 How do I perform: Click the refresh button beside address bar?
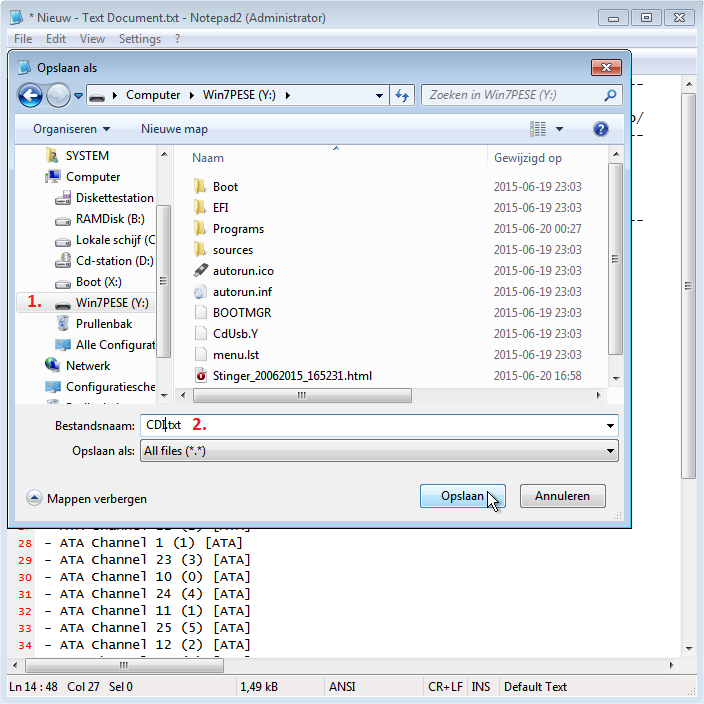click(x=402, y=95)
